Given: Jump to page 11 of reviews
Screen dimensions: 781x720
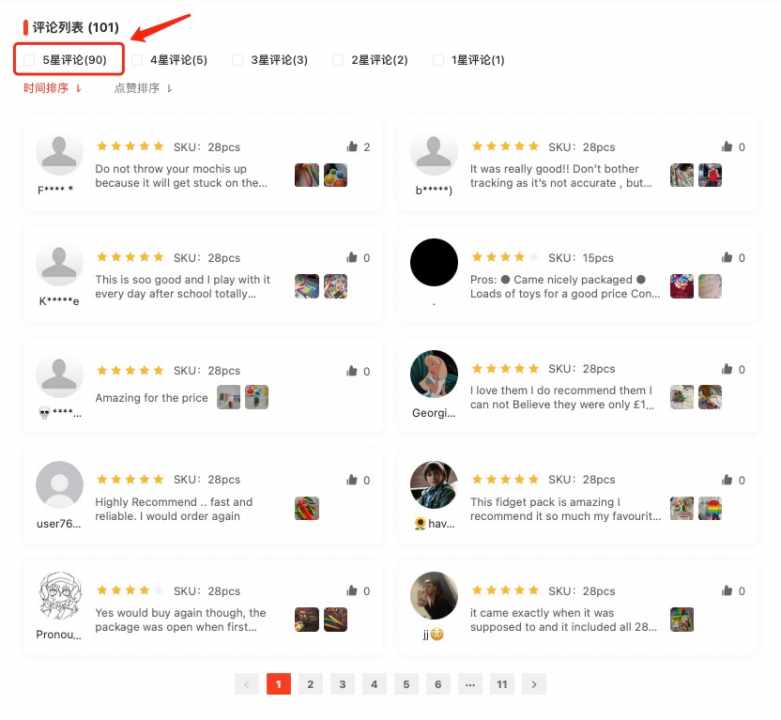Looking at the screenshot, I should 502,684.
